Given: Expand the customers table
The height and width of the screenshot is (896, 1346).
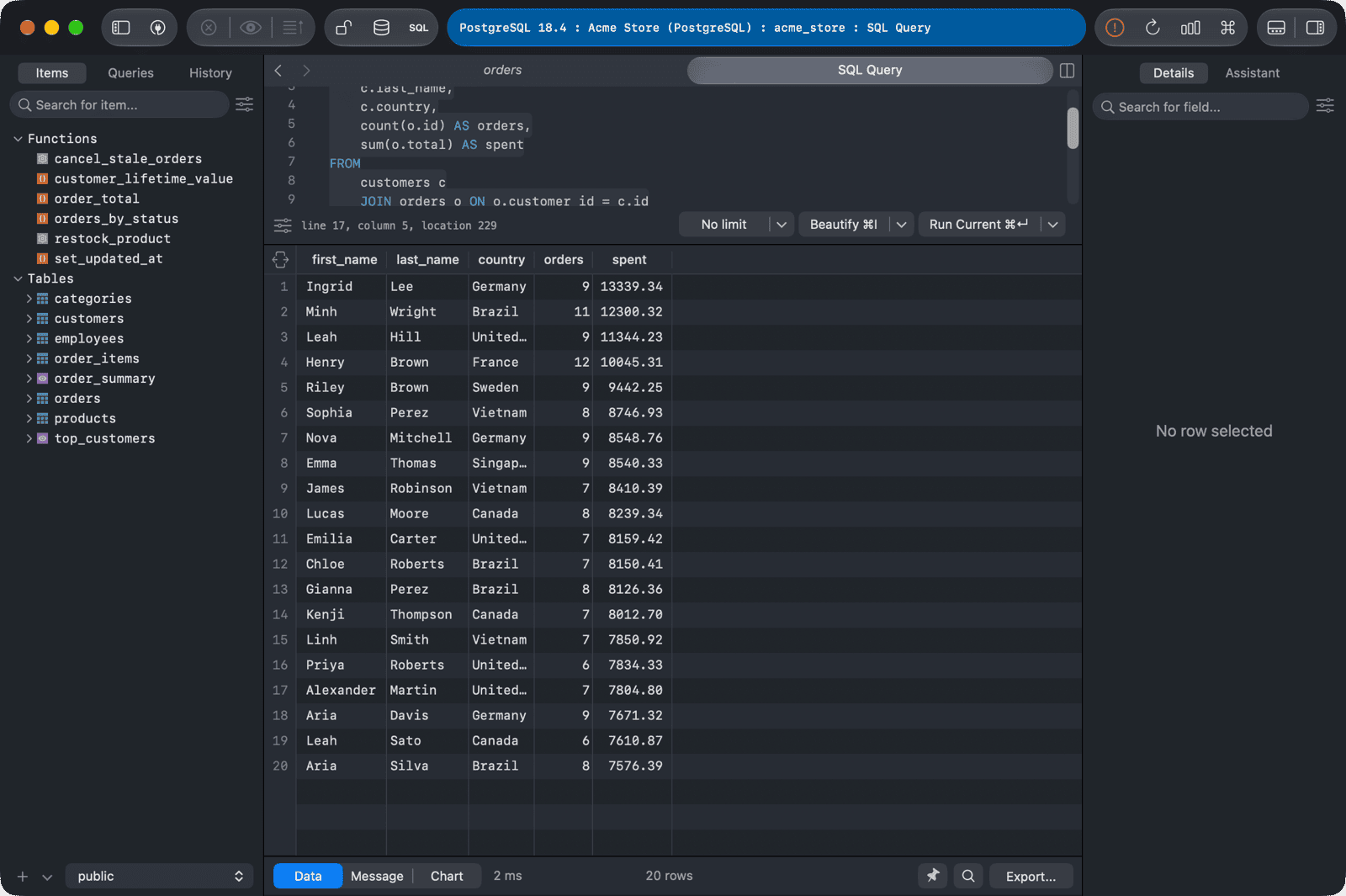Looking at the screenshot, I should pyautogui.click(x=29, y=319).
